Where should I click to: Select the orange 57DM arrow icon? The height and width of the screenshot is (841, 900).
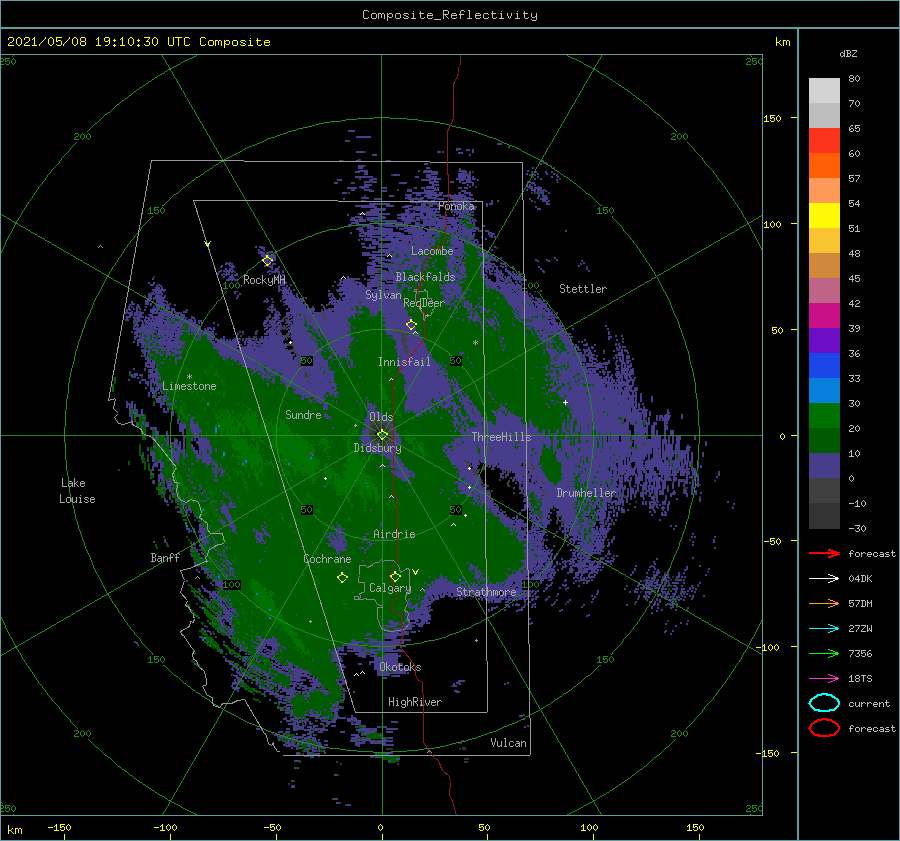pos(824,603)
